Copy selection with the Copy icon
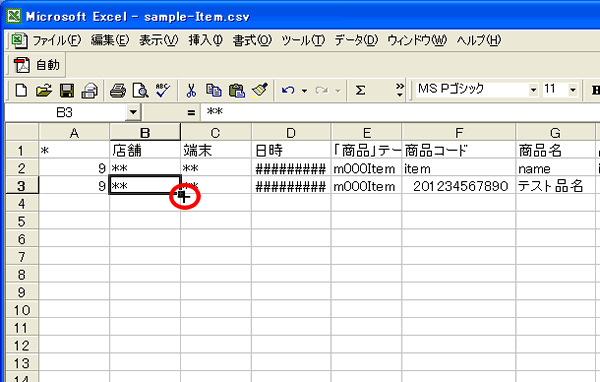 click(214, 90)
